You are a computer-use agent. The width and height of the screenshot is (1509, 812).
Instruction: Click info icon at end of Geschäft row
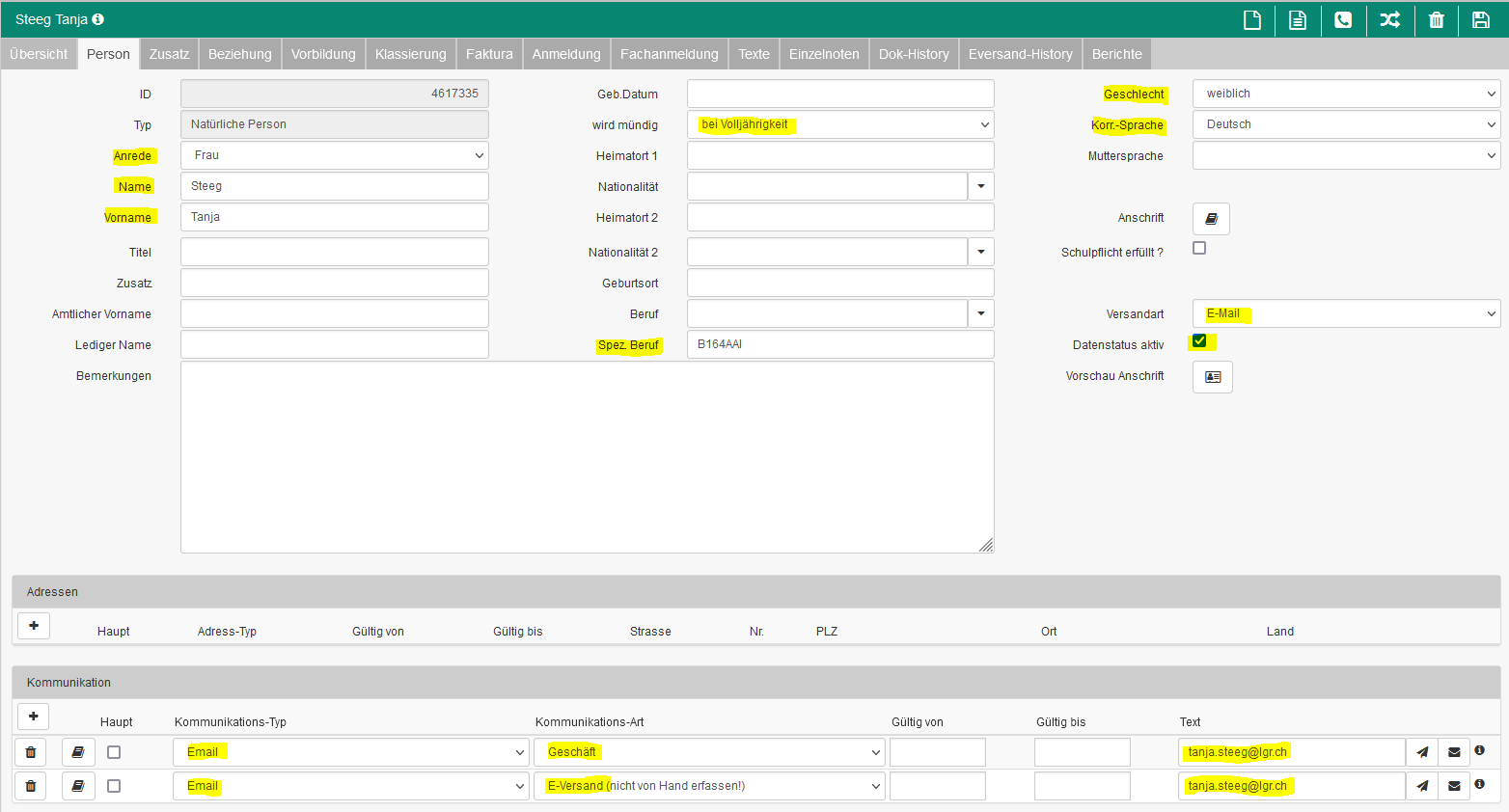[x=1480, y=750]
